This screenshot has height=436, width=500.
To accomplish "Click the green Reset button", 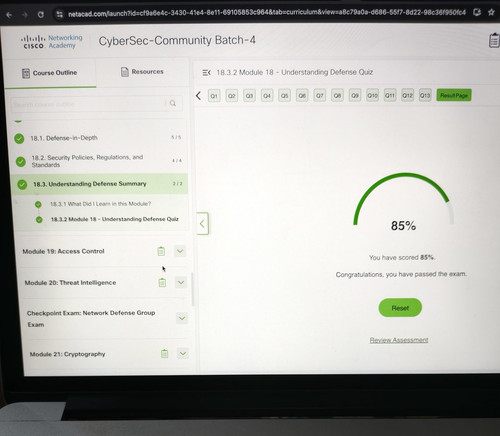I will tap(400, 308).
